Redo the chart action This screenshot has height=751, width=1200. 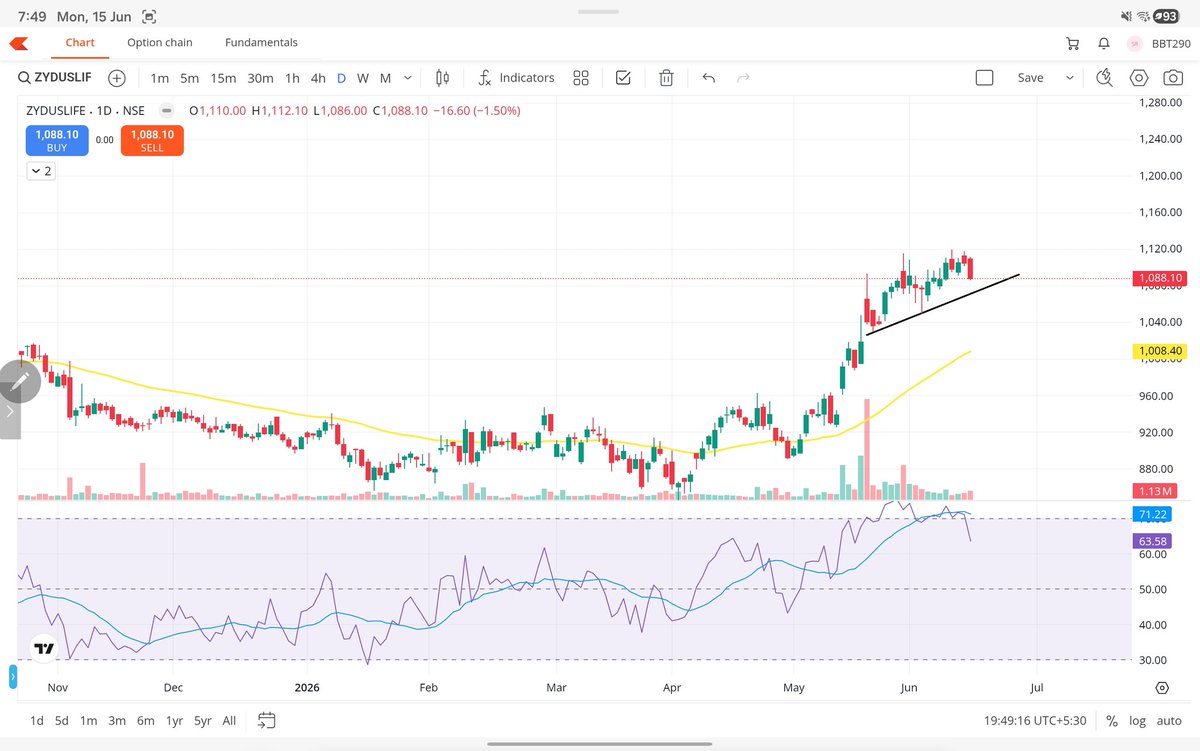click(743, 78)
